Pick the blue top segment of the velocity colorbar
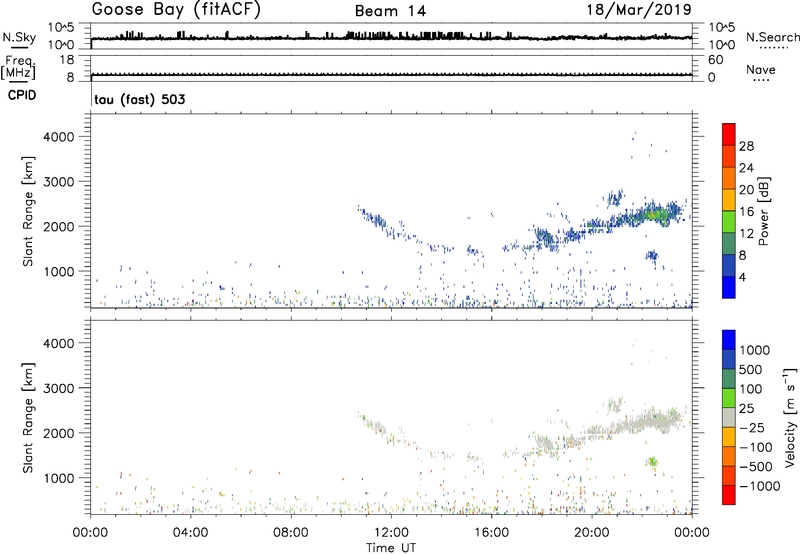Screen dimensions: 800x554 point(729,340)
